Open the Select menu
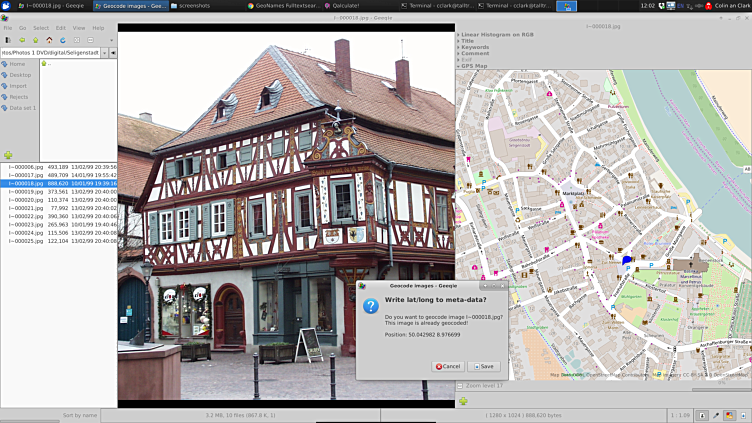 pyautogui.click(x=41, y=28)
